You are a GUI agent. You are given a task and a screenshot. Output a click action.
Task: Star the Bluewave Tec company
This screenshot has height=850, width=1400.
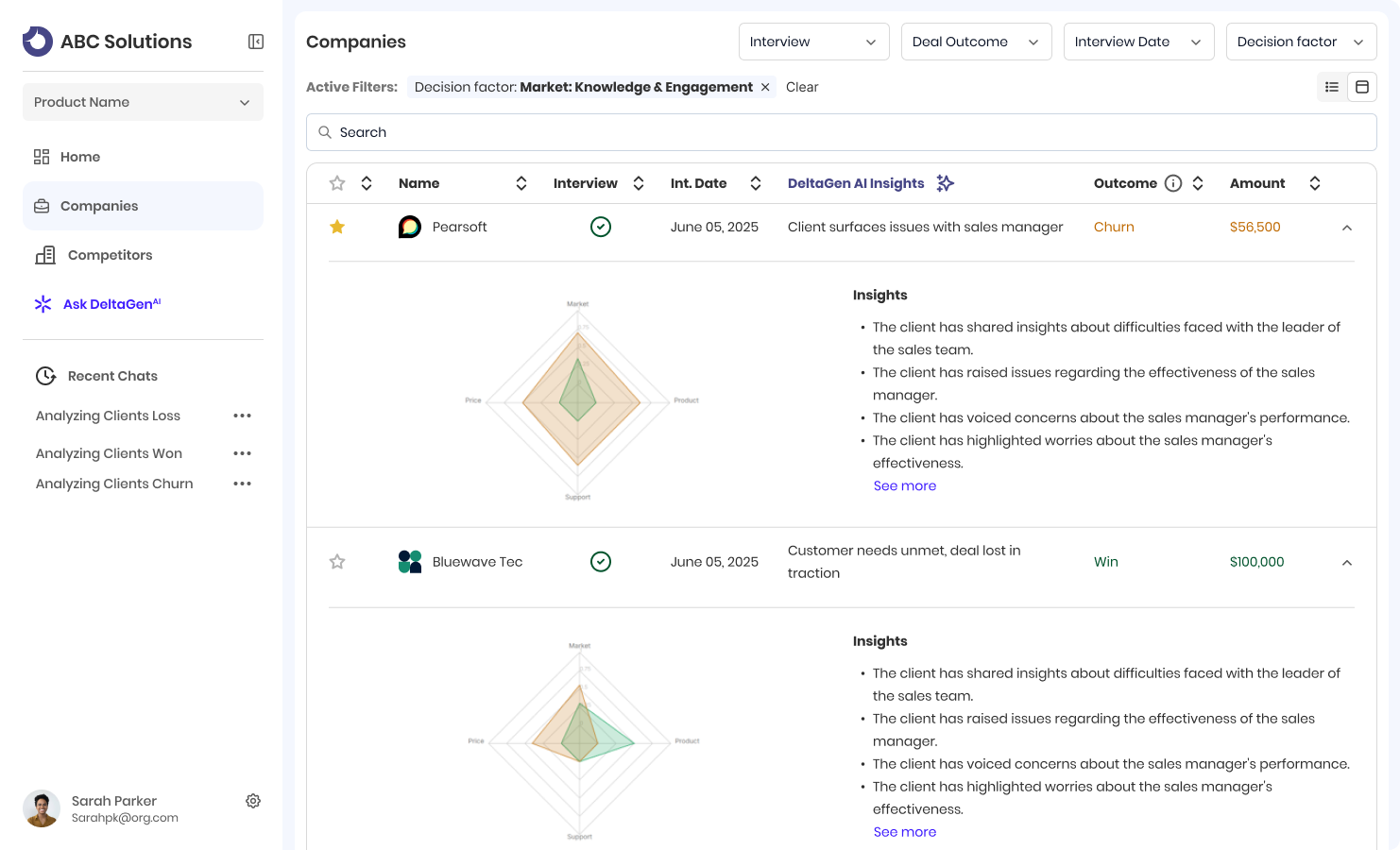(337, 562)
